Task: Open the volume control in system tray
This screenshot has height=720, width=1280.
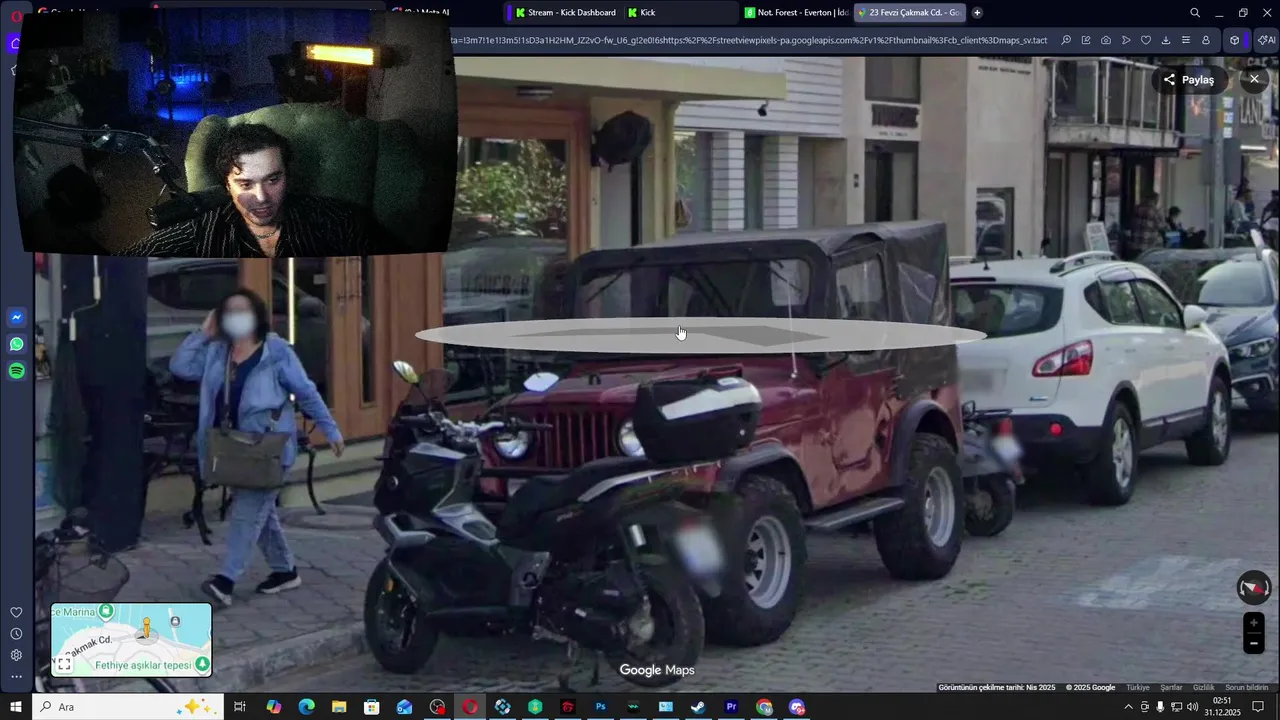Action: [x=1193, y=707]
